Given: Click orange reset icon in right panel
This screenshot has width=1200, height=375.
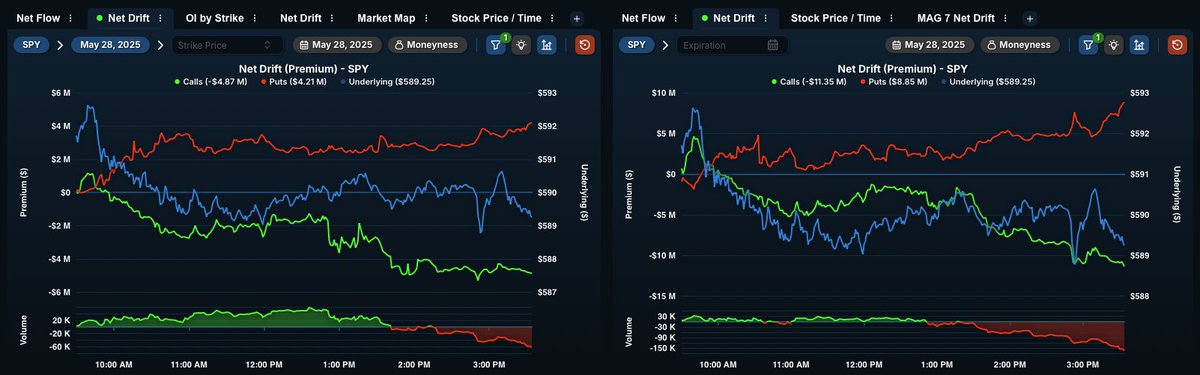Looking at the screenshot, I should [x=1177, y=45].
